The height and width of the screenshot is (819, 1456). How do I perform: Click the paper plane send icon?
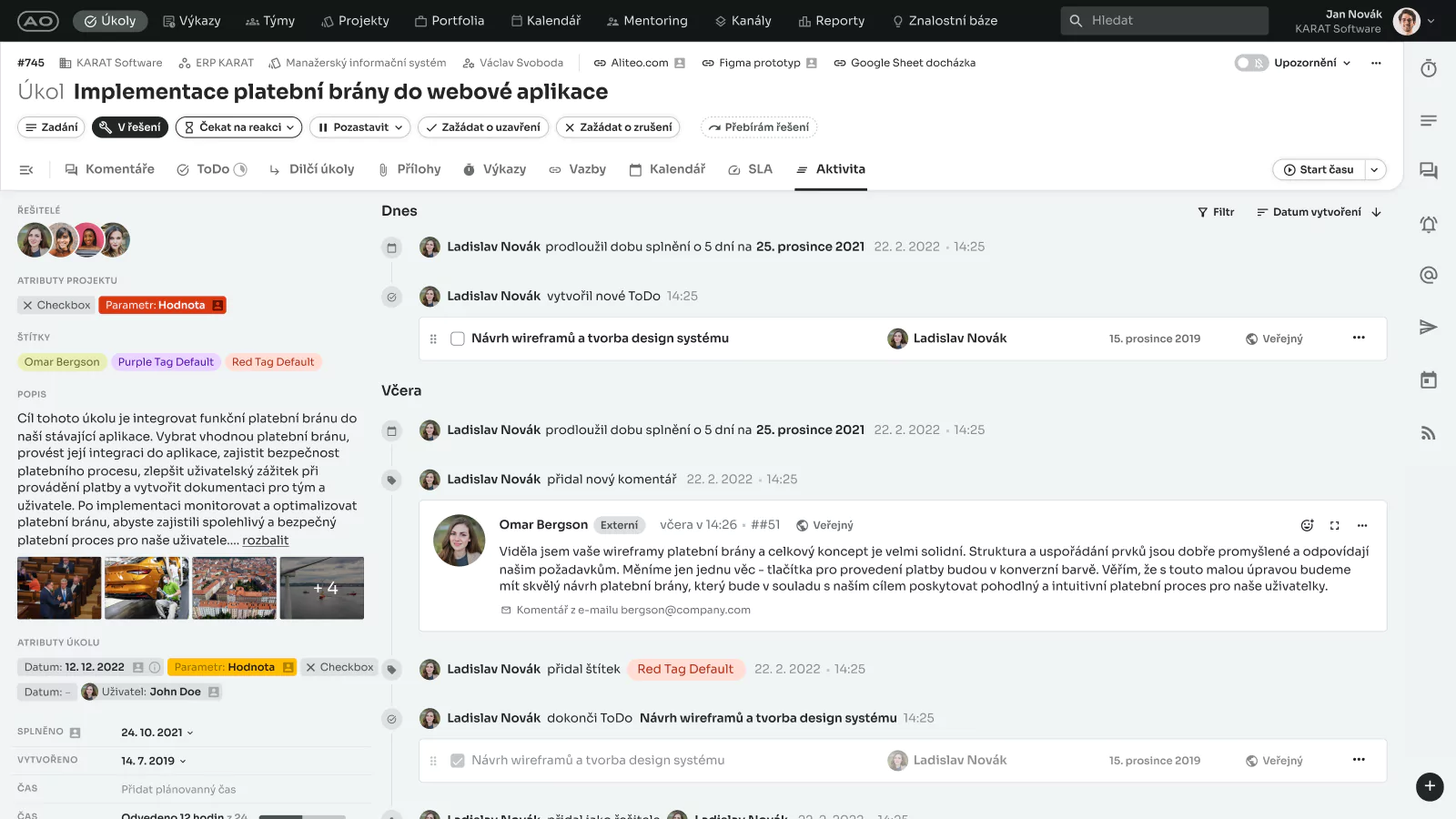(x=1428, y=327)
